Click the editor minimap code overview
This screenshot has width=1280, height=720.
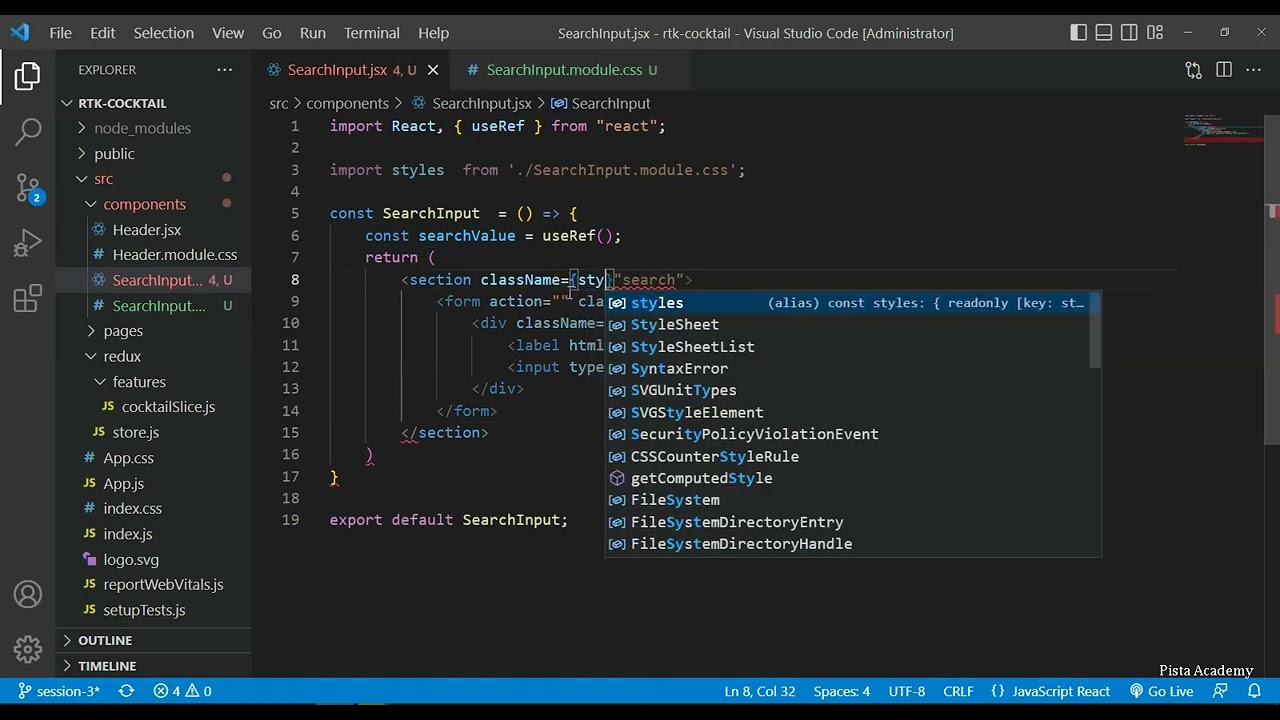coord(1224,131)
